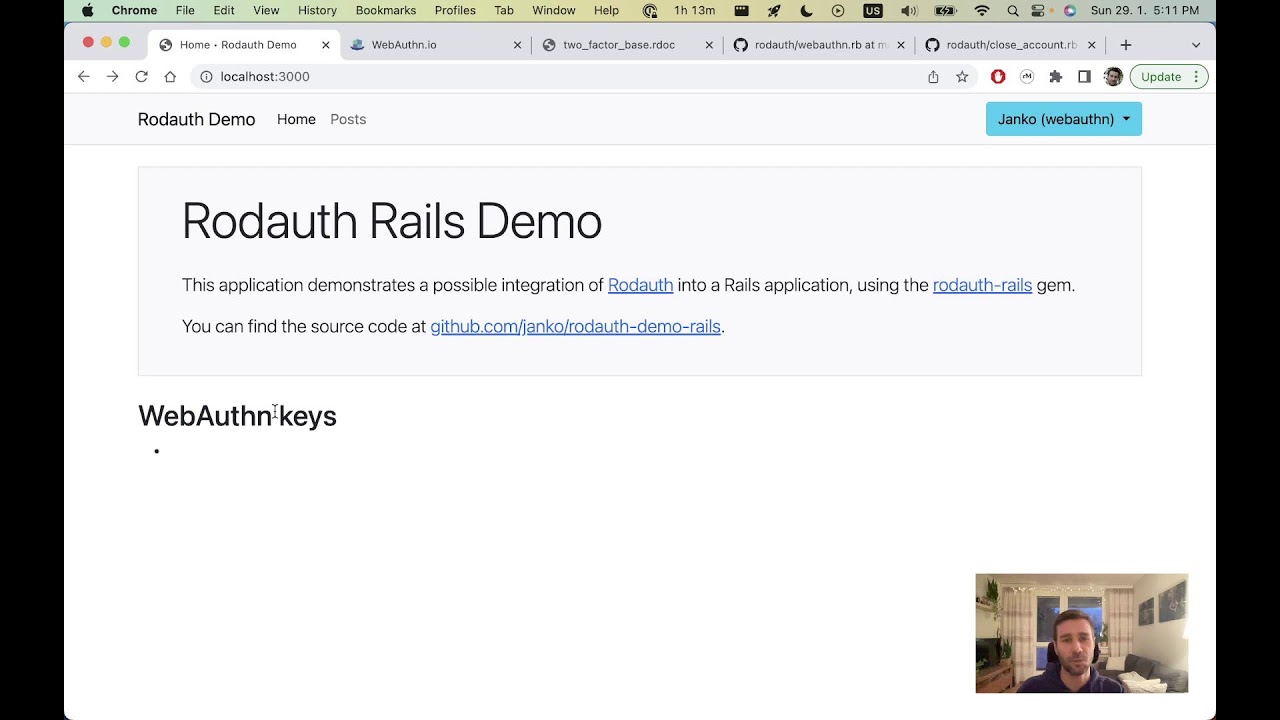Open the Bookmarks menu

[386, 10]
